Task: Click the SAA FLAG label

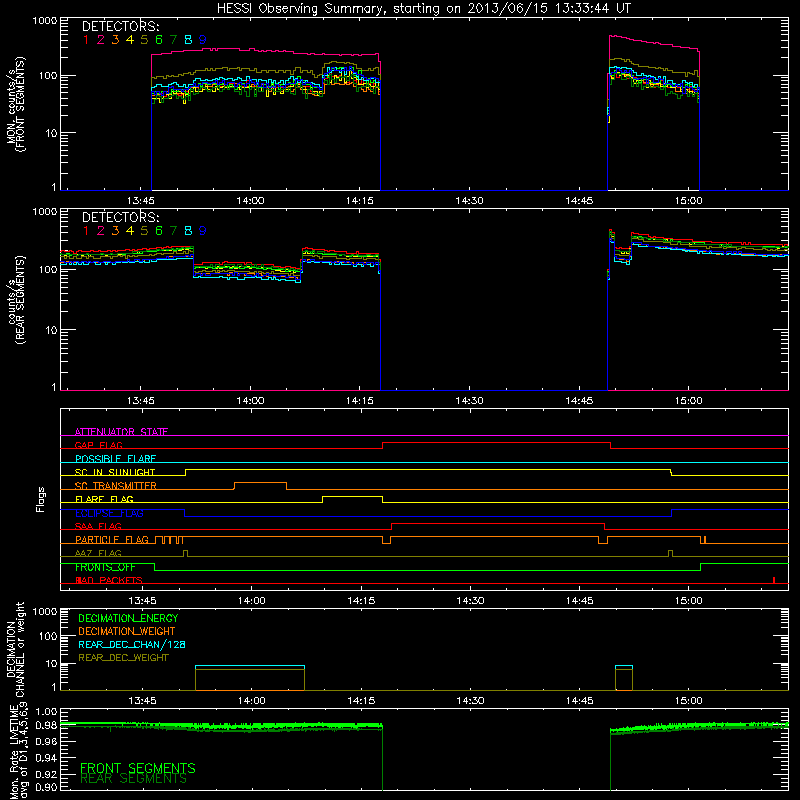Action: (98, 526)
